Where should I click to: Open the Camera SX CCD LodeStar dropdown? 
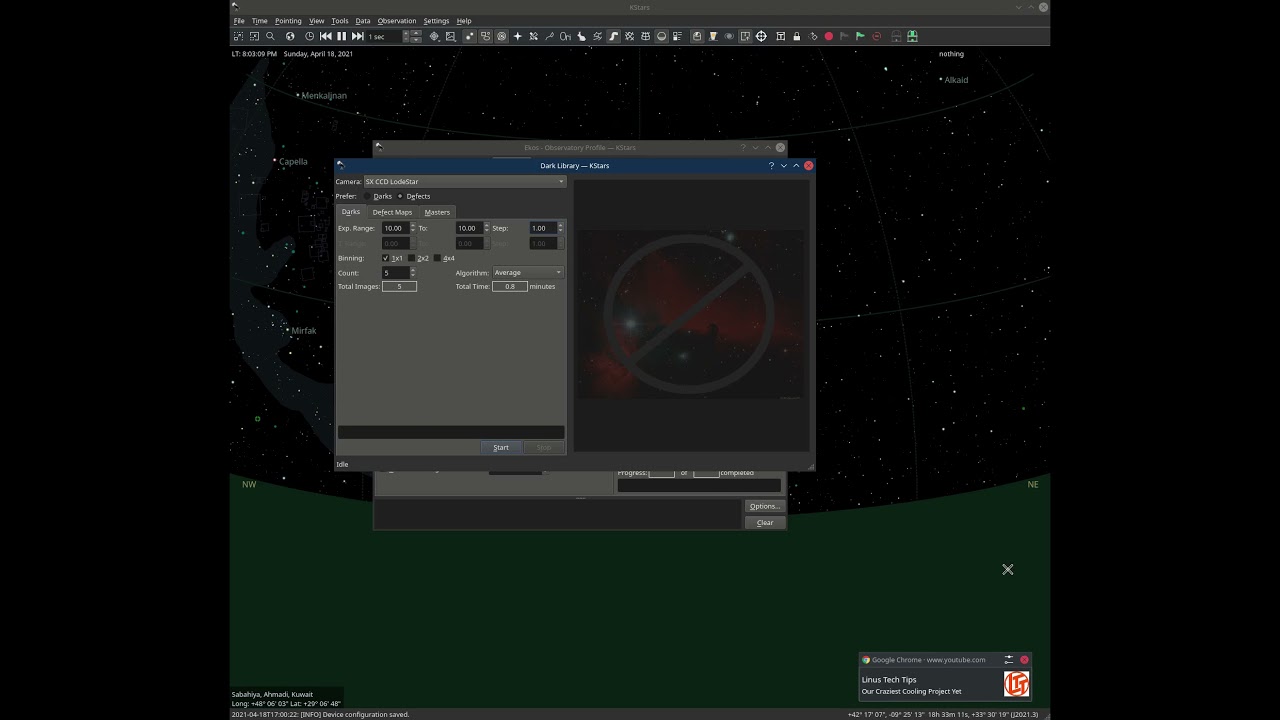(x=465, y=182)
